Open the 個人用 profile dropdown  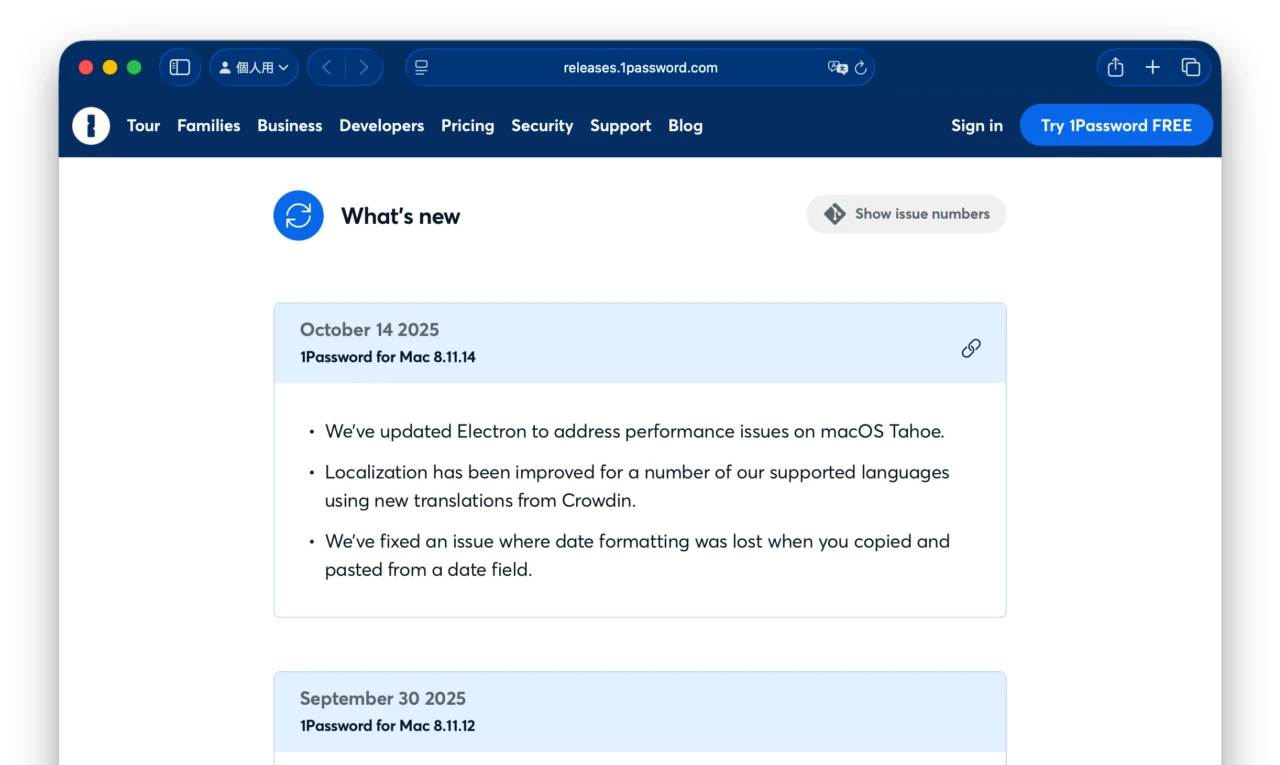(253, 67)
